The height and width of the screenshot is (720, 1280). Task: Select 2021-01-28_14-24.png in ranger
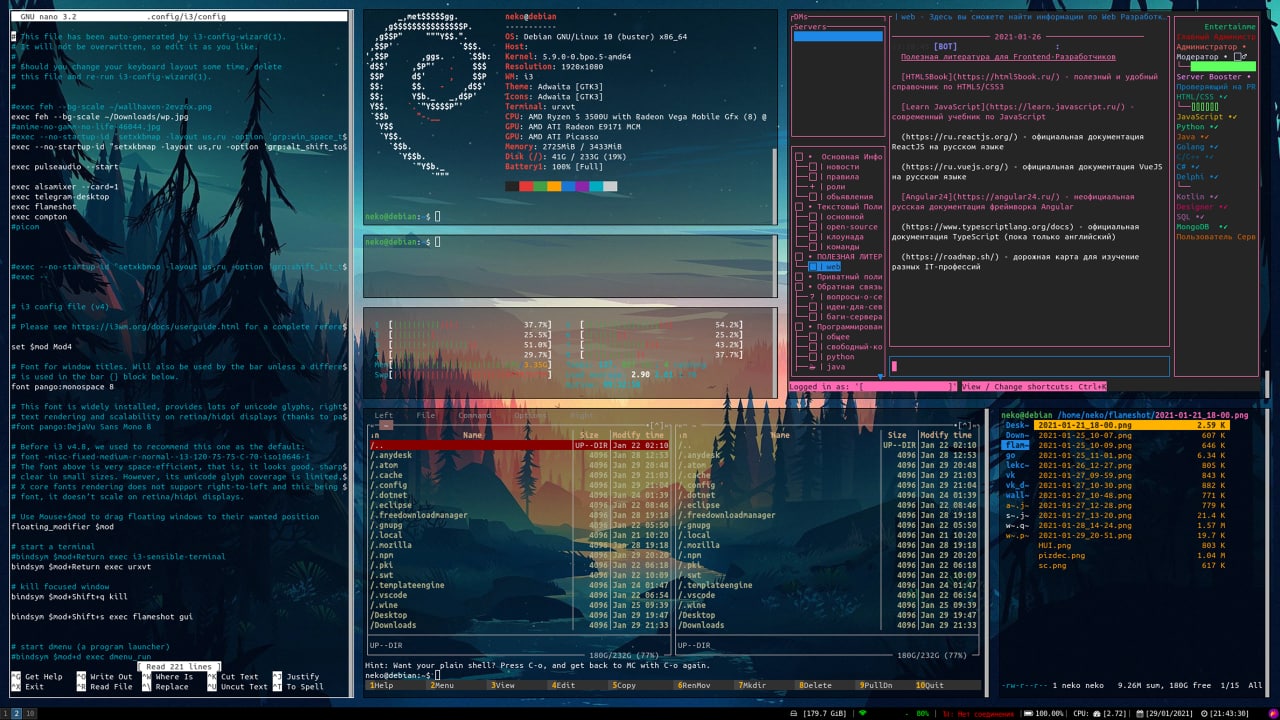pos(1132,525)
